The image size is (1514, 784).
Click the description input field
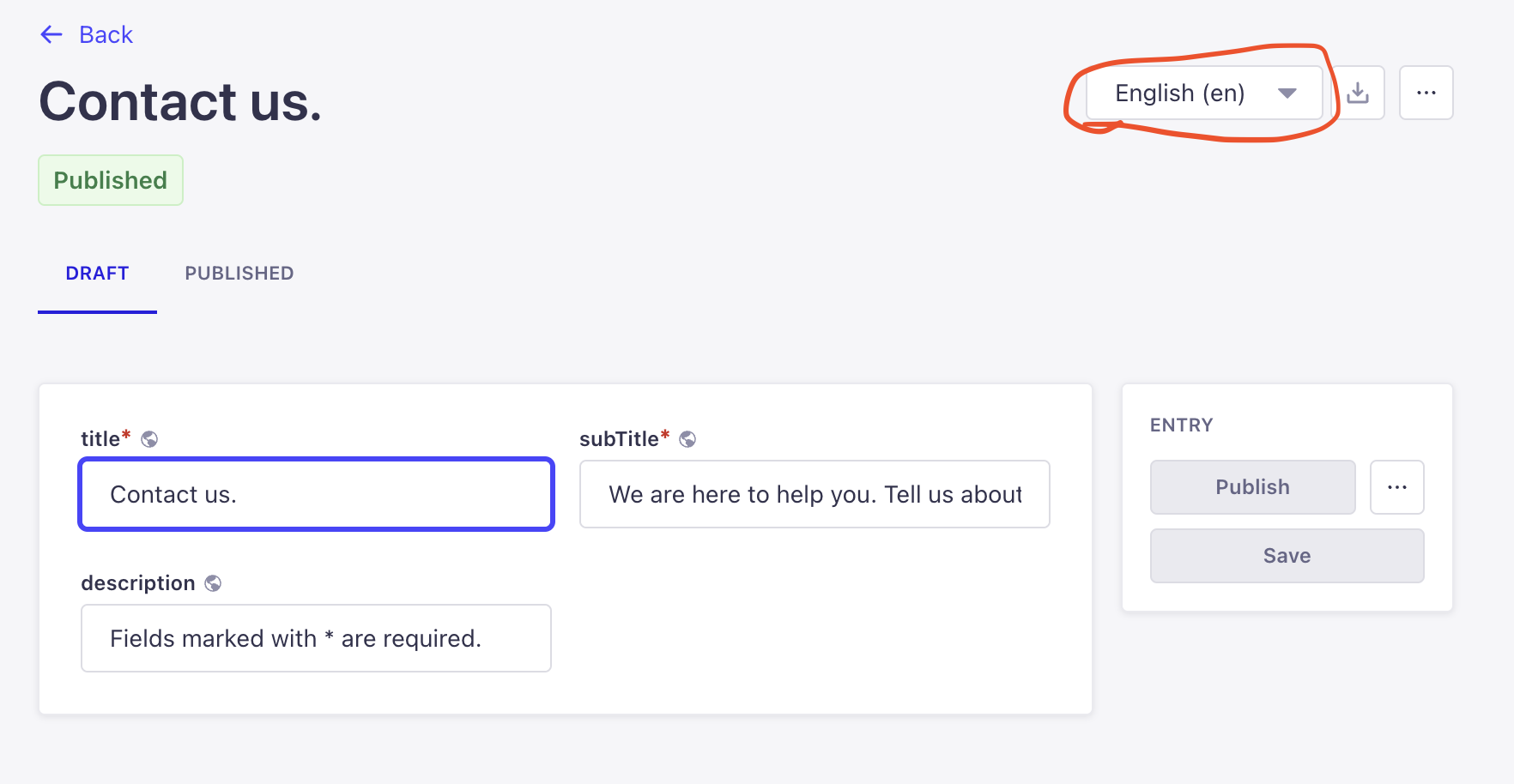[316, 638]
